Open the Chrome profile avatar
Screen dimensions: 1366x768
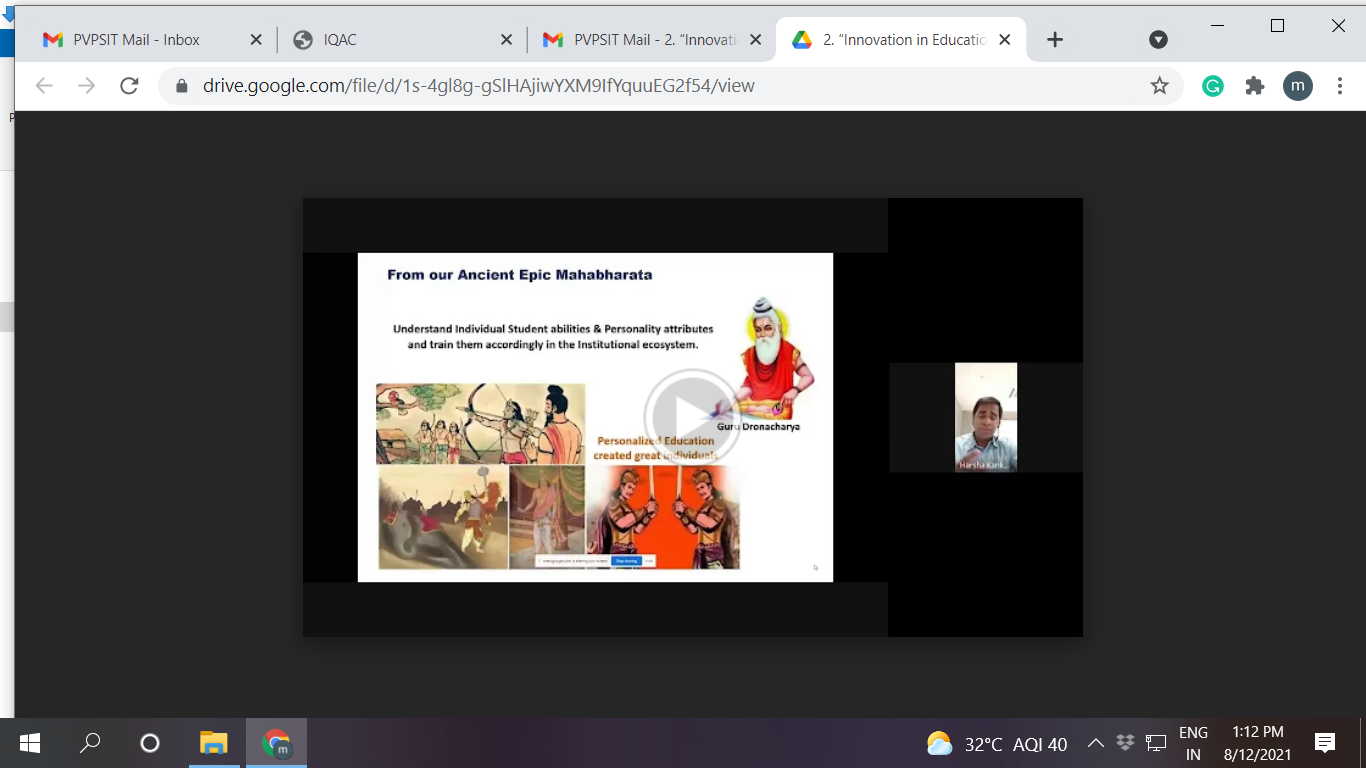[1298, 86]
